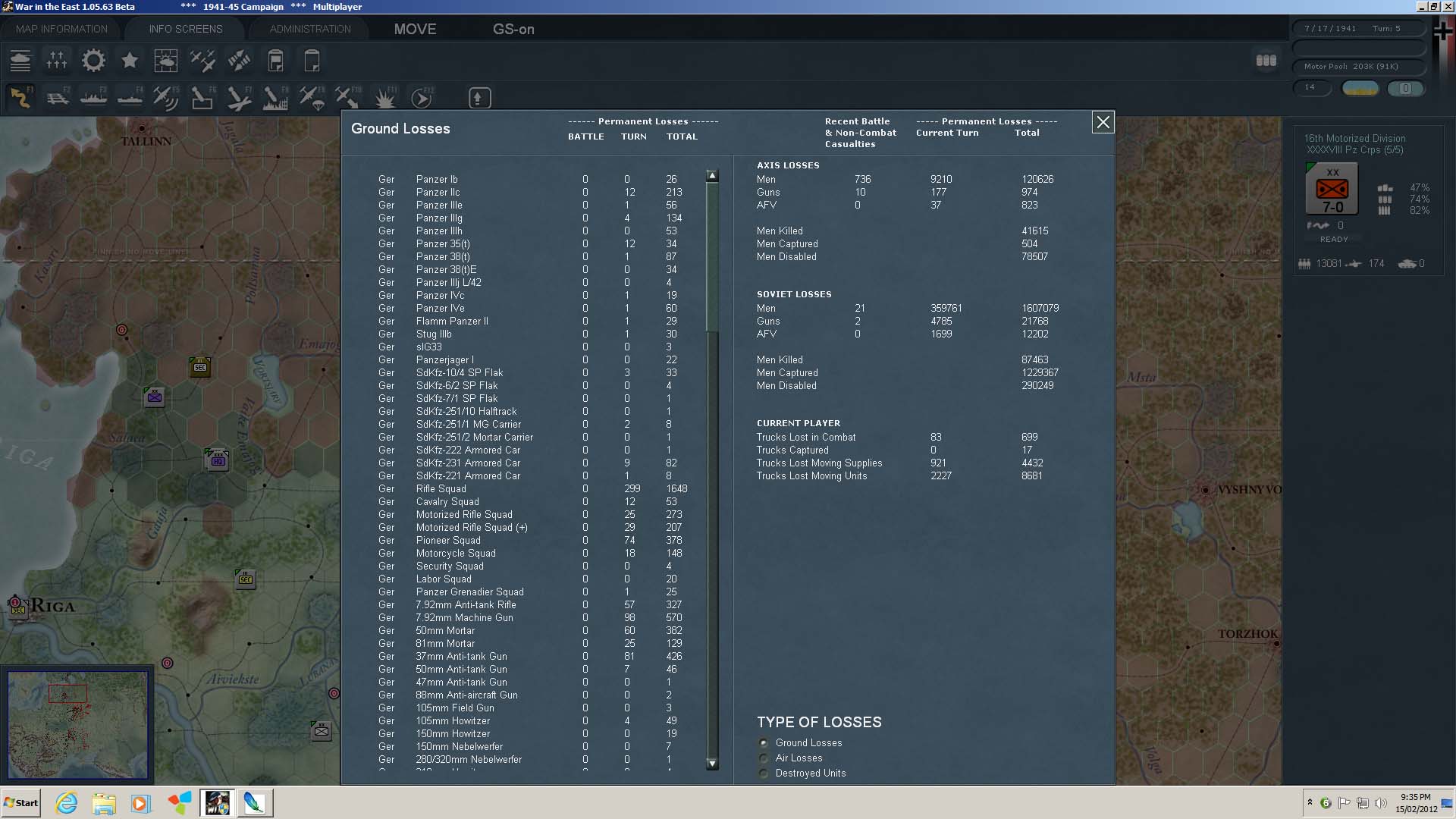Click the blue feather app taskbar button

[x=254, y=803]
